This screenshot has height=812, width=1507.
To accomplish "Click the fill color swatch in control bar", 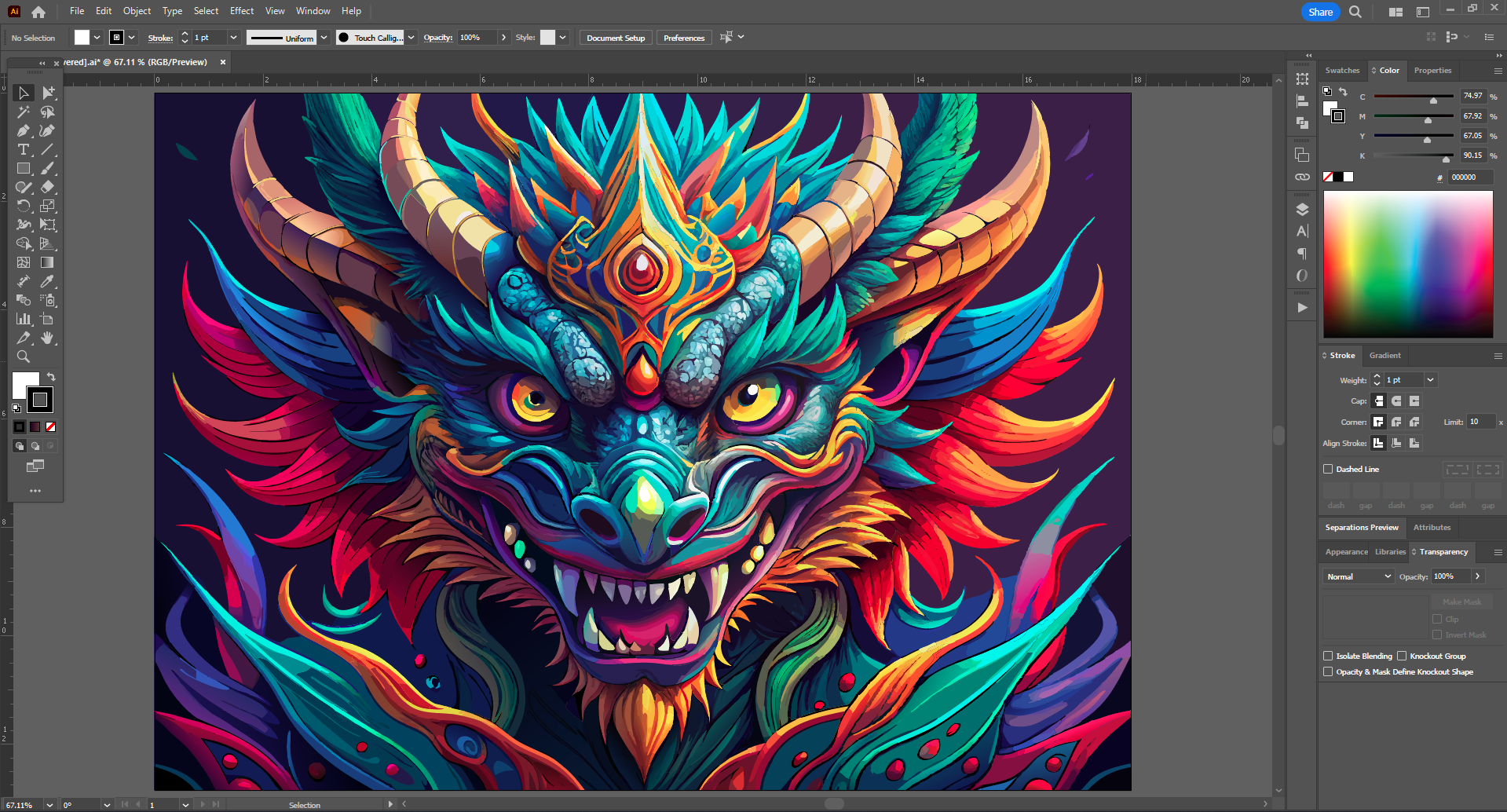I will [82, 38].
